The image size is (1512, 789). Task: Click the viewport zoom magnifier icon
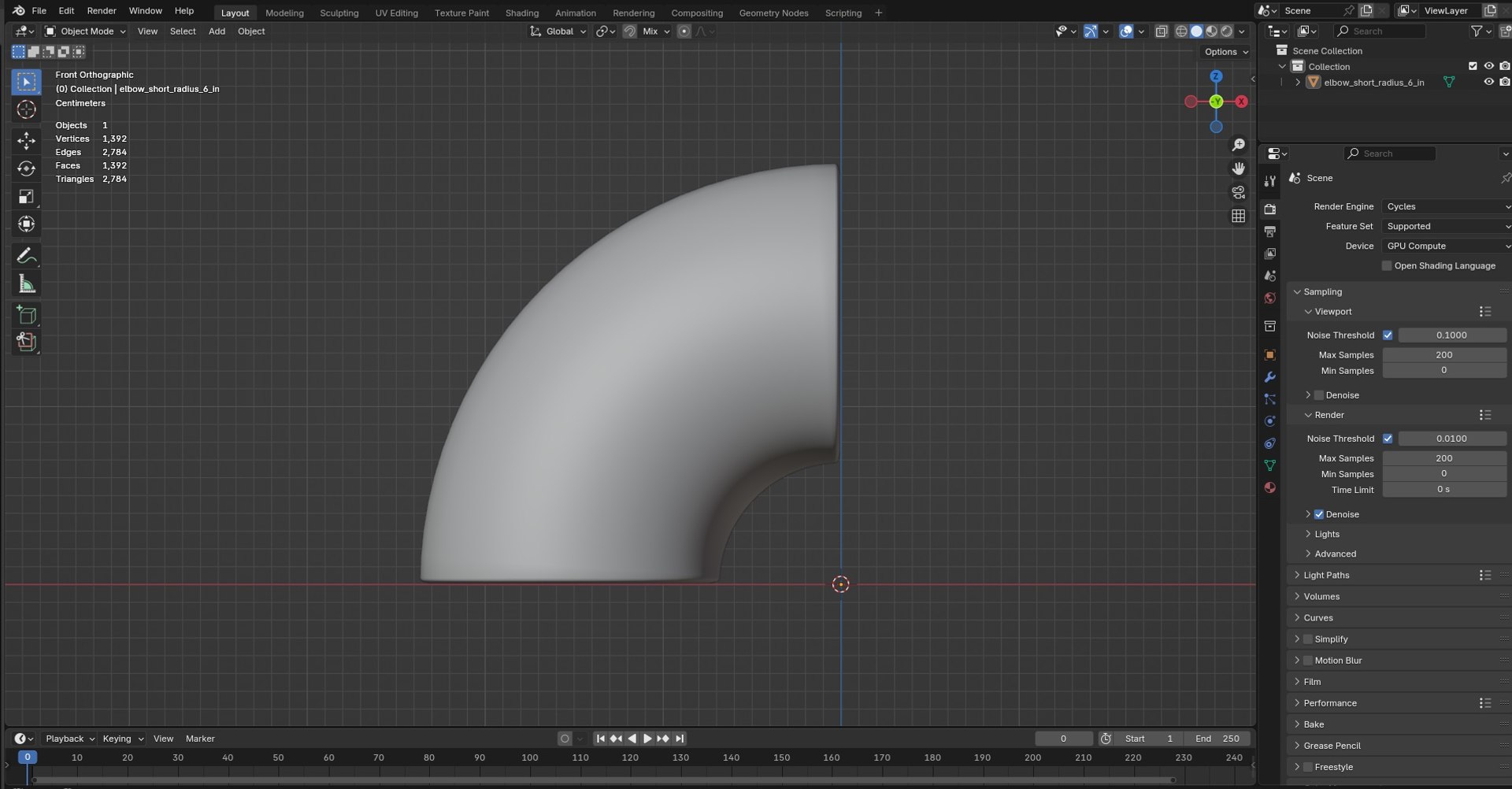[1238, 145]
